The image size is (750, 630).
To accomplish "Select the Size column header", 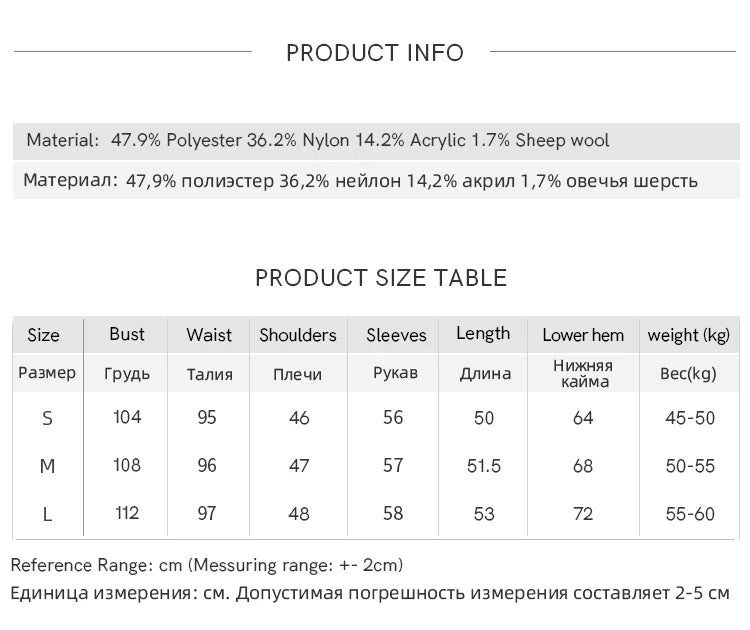I will [43, 335].
